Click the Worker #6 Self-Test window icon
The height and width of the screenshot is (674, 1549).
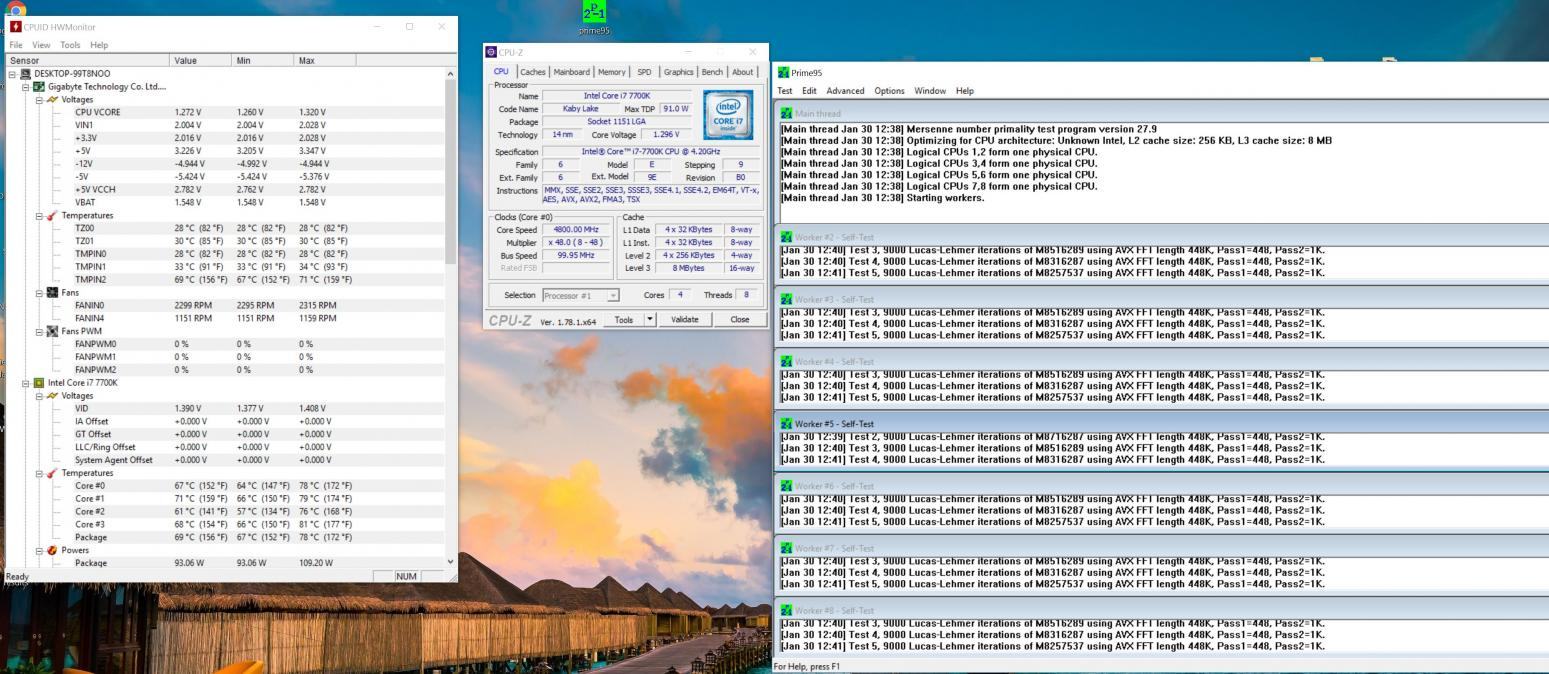click(786, 486)
